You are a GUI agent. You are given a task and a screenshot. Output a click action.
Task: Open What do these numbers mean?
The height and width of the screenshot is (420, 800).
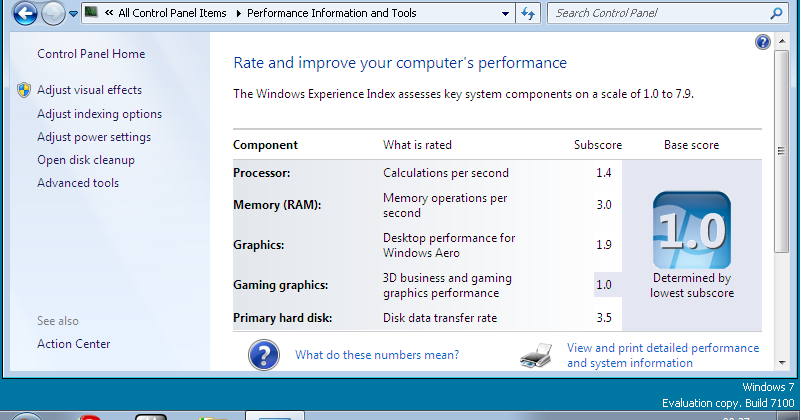(377, 355)
